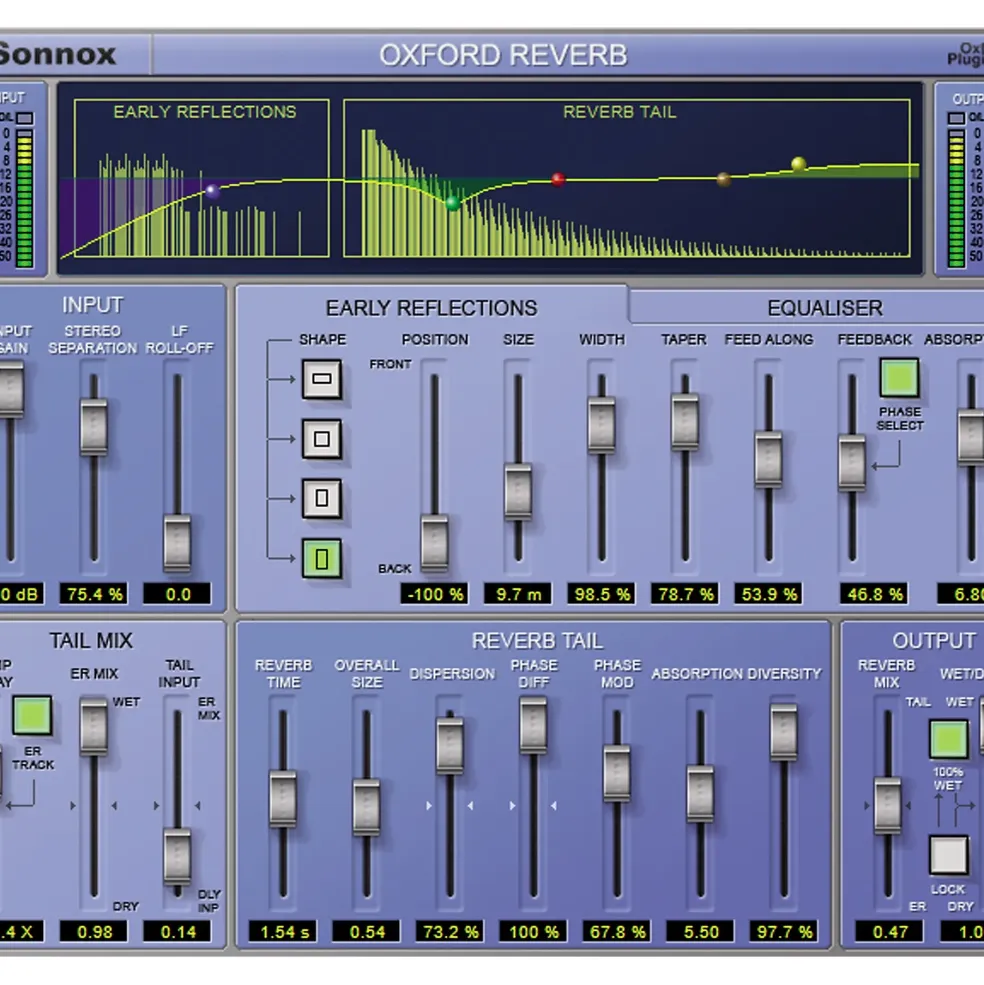
Task: Click the Phase Diff slider handle
Action: point(533,726)
